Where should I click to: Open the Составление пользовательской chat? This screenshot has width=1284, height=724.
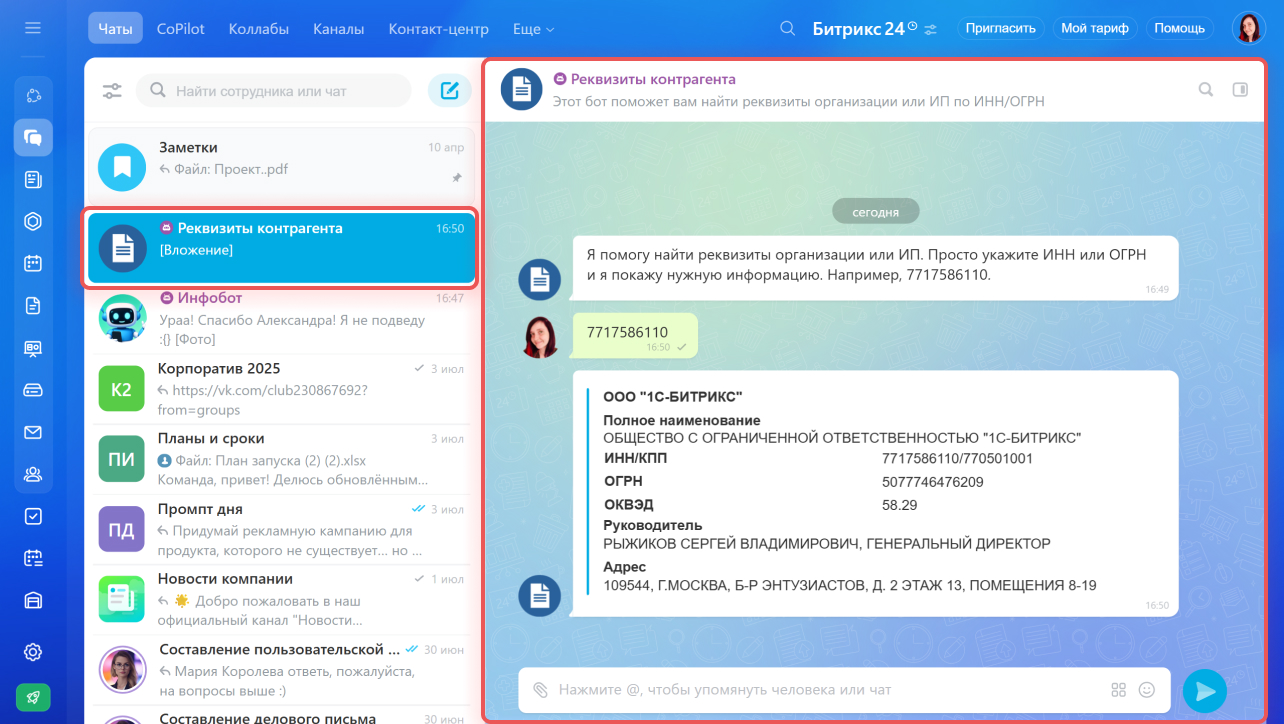281,669
